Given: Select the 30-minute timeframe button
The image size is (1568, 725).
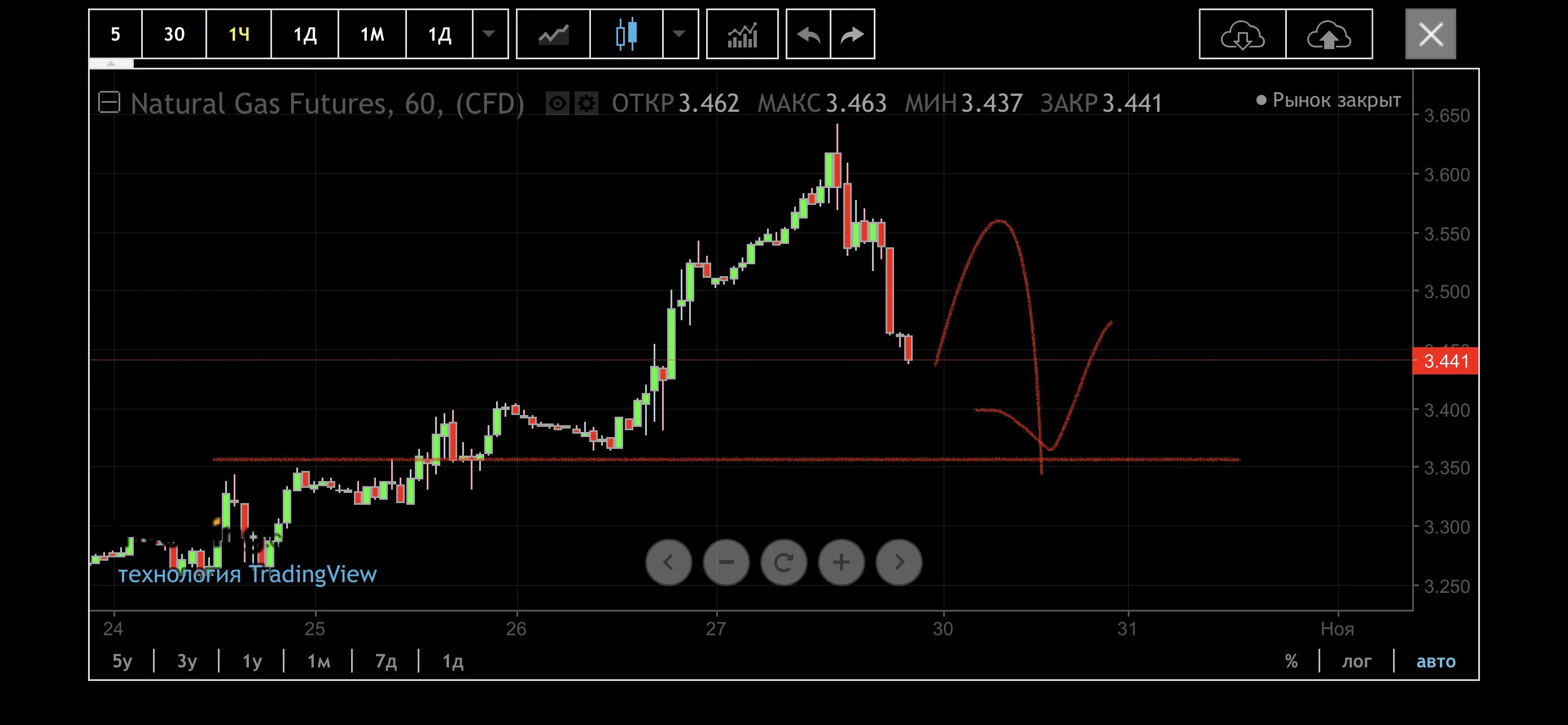Looking at the screenshot, I should (174, 34).
